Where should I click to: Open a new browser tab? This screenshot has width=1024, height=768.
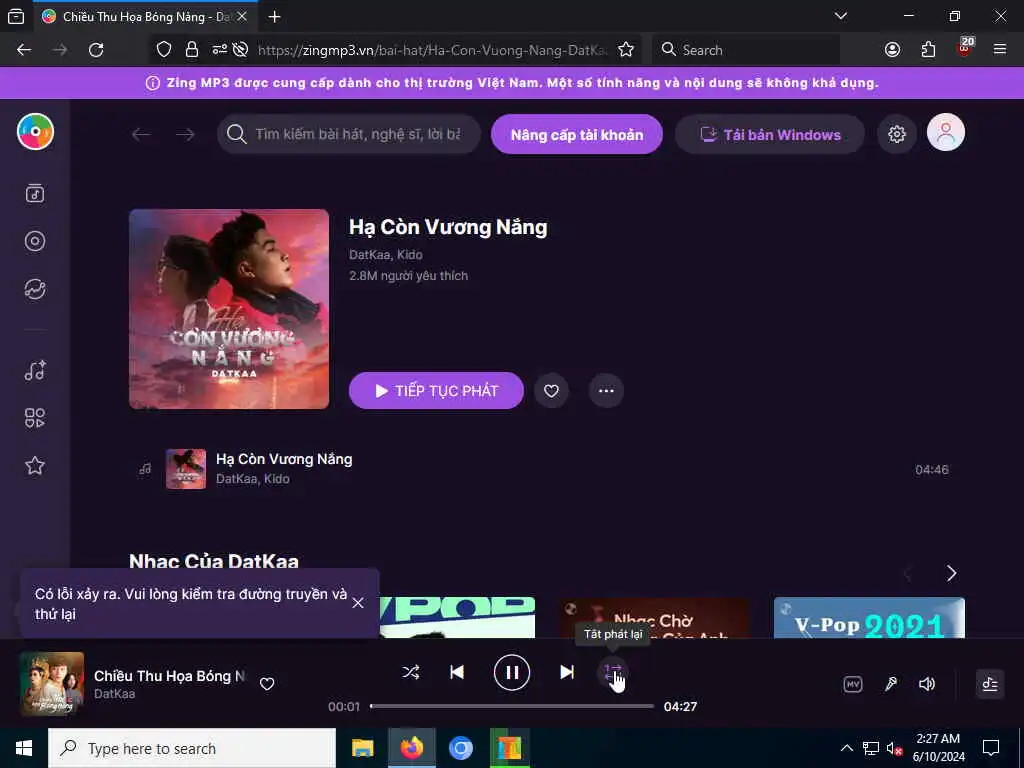coord(275,17)
